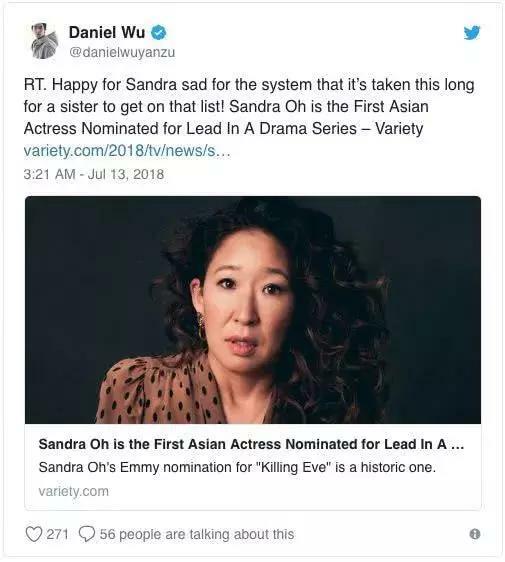Click the heart like icon
This screenshot has height=562, width=505.
point(34,534)
